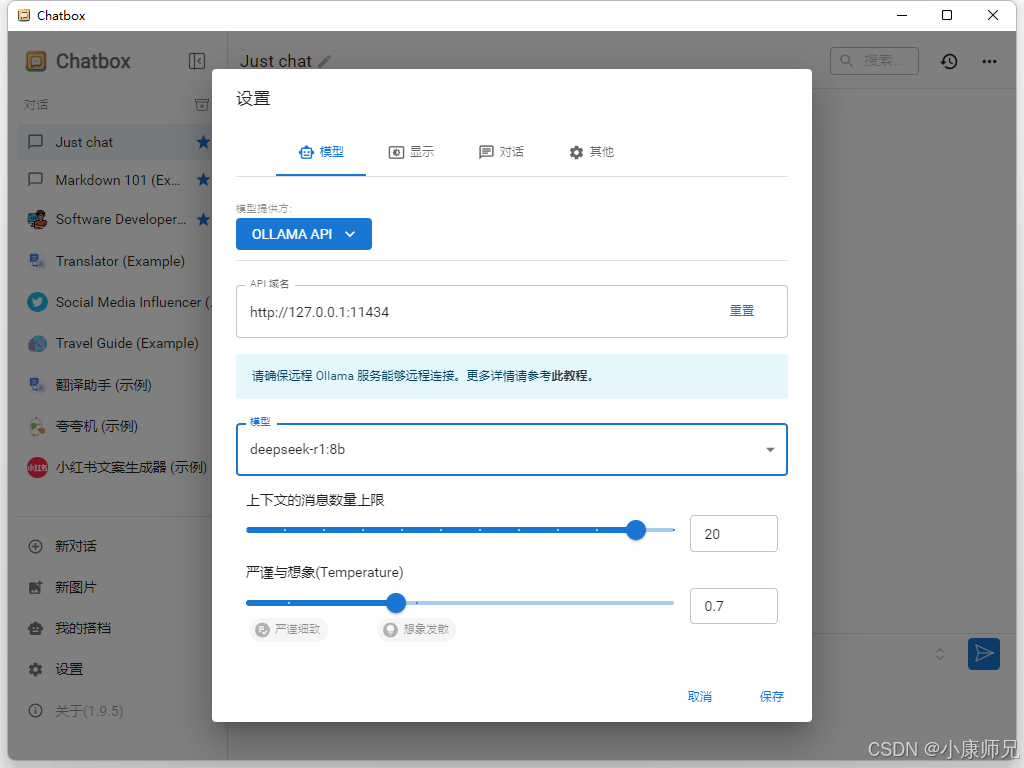Open the Social Media Influencer conversation icon
The height and width of the screenshot is (768, 1024).
[x=37, y=302]
